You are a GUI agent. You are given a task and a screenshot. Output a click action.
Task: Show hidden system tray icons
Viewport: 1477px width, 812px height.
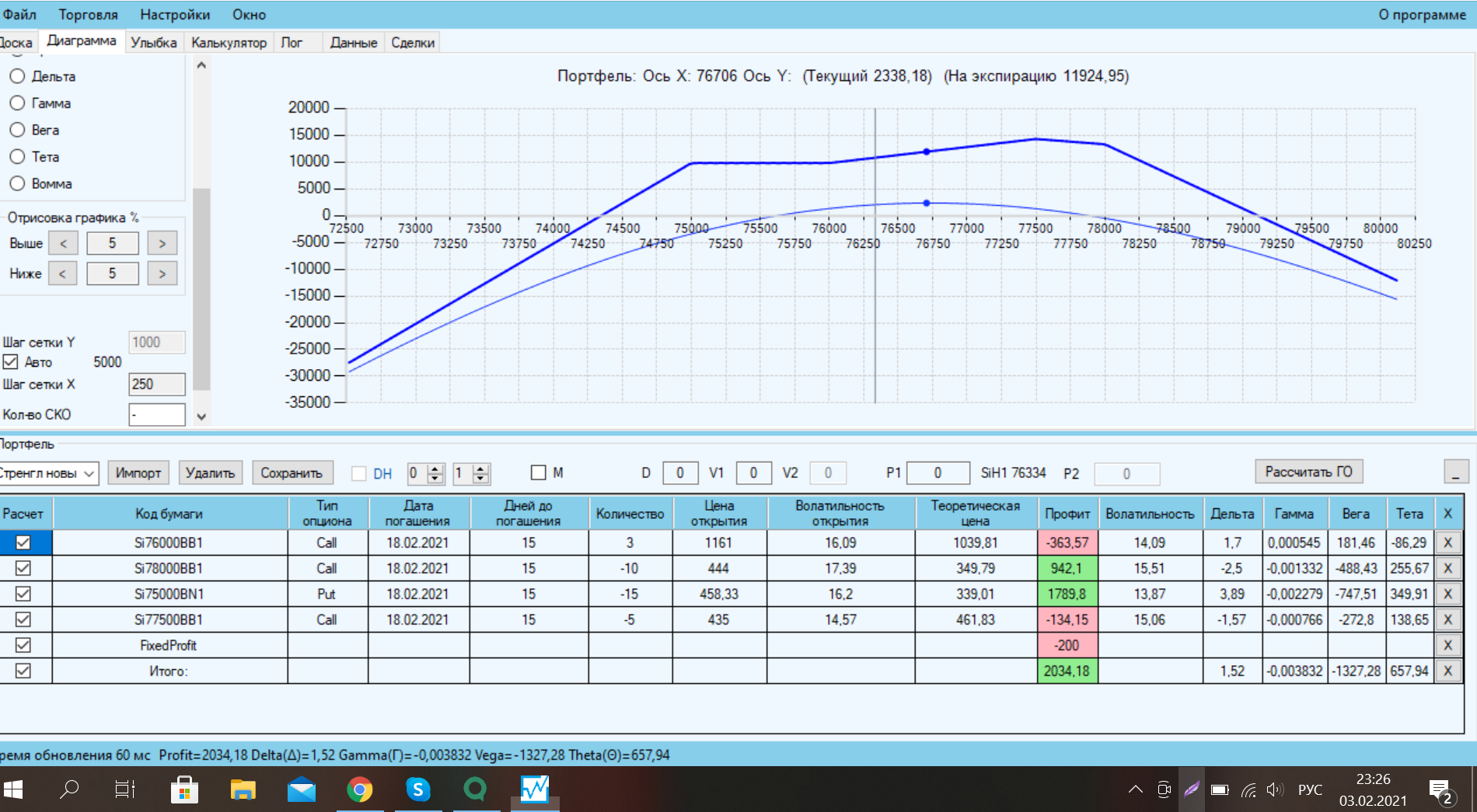tap(1136, 789)
